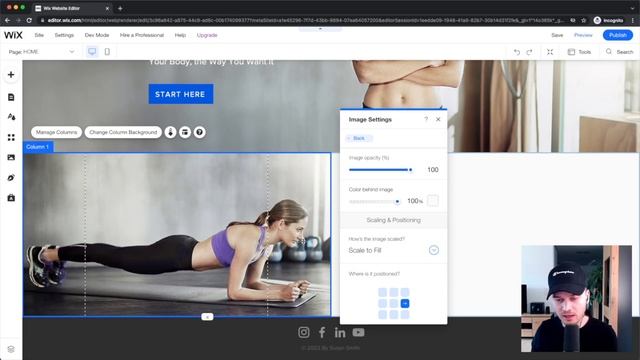Image resolution: width=640 pixels, height=360 pixels.
Task: Click Change Column Background
Action: [x=123, y=132]
